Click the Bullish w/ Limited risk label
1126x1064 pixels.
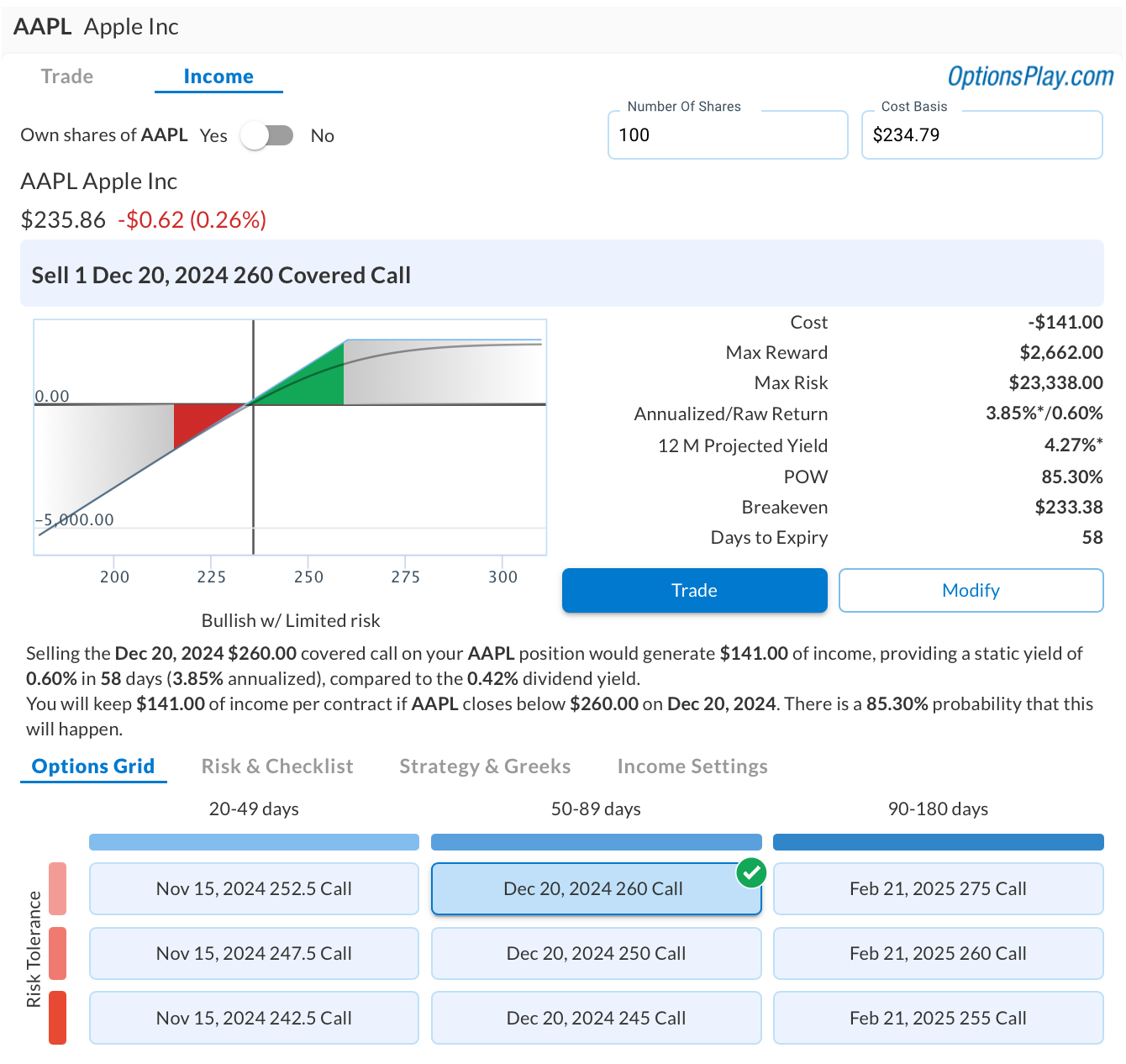[291, 620]
